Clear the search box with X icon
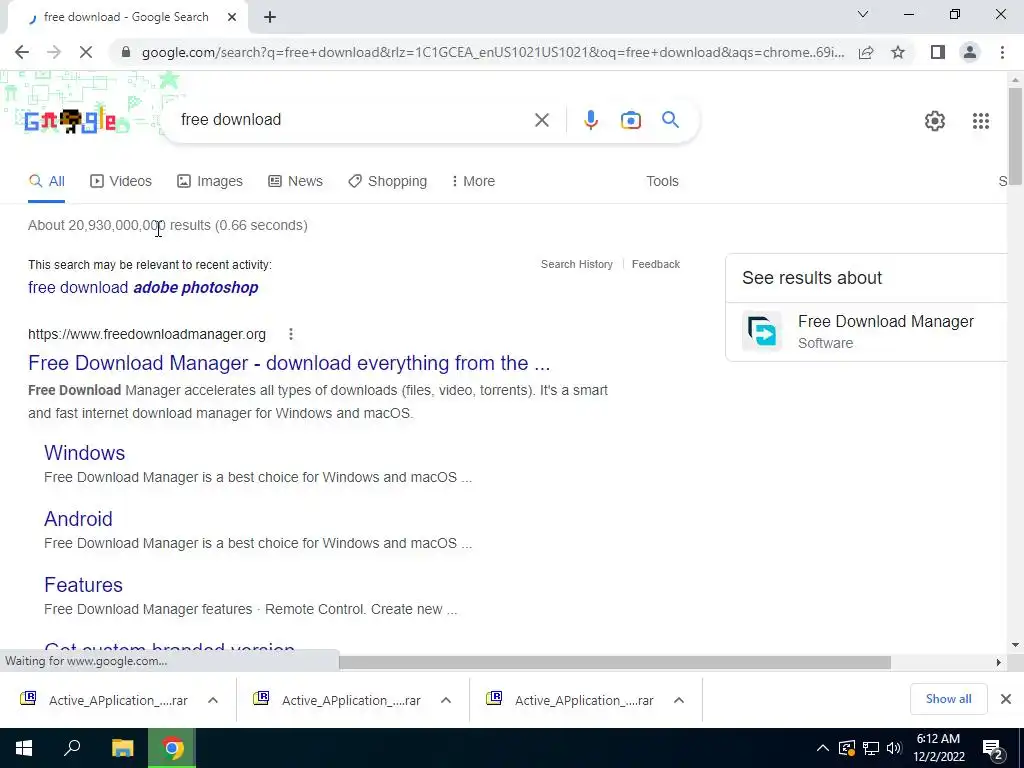The image size is (1024, 768). point(541,120)
